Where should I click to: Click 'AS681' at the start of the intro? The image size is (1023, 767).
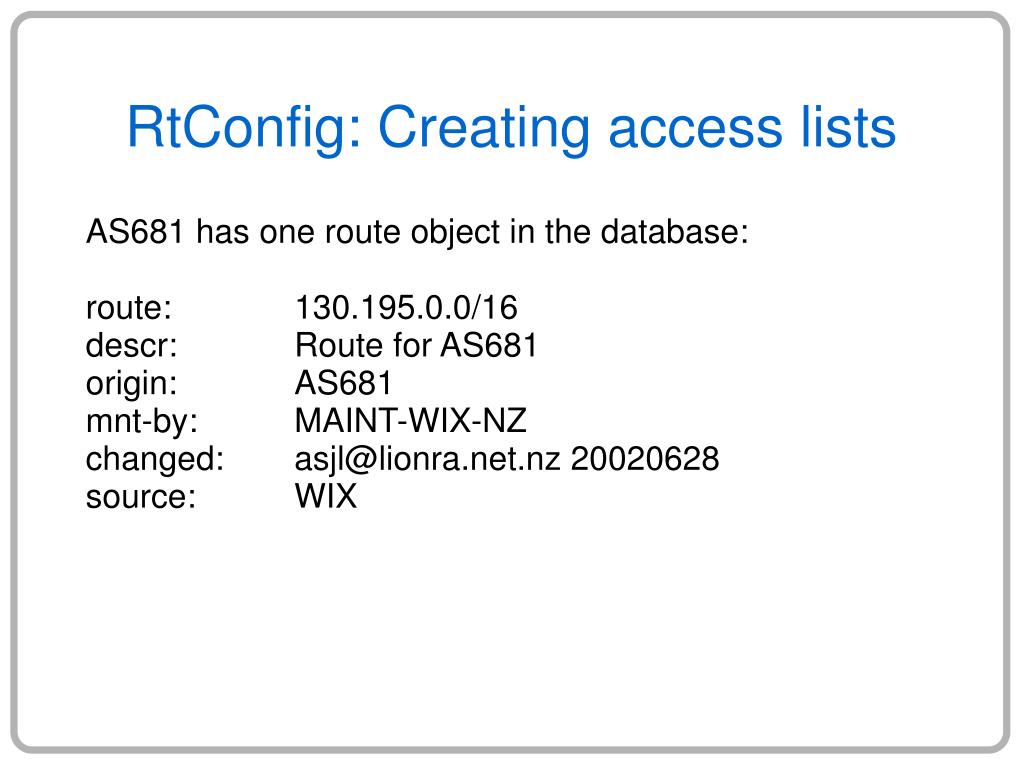click(x=135, y=232)
